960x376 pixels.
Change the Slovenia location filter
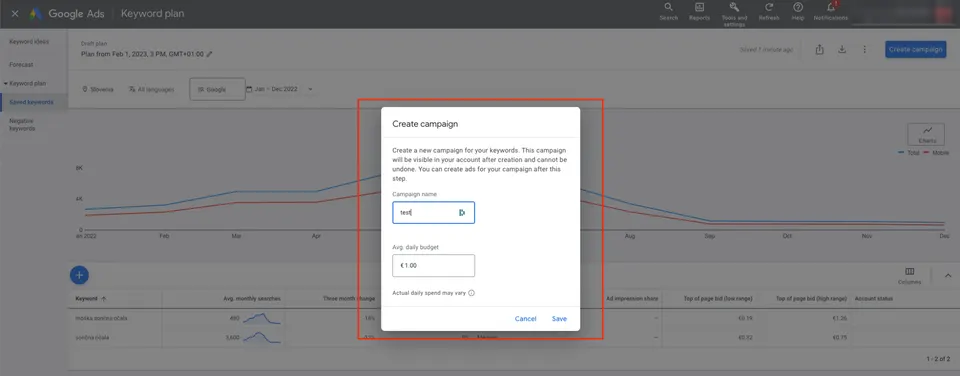98,89
